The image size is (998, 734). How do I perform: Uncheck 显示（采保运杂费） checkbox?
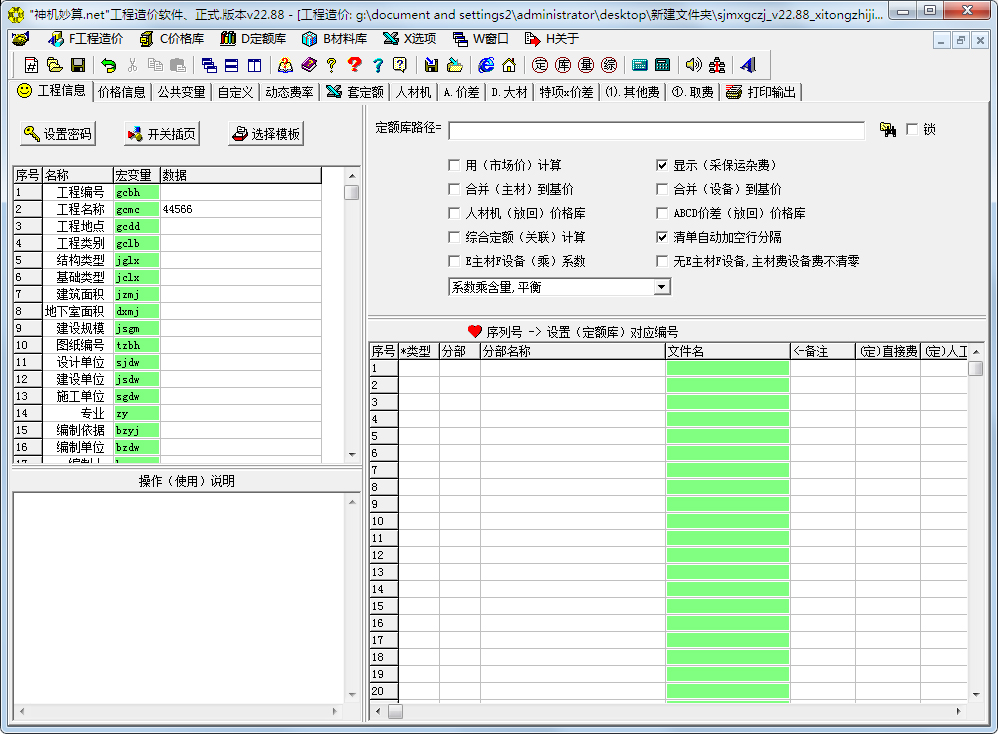tap(662, 165)
